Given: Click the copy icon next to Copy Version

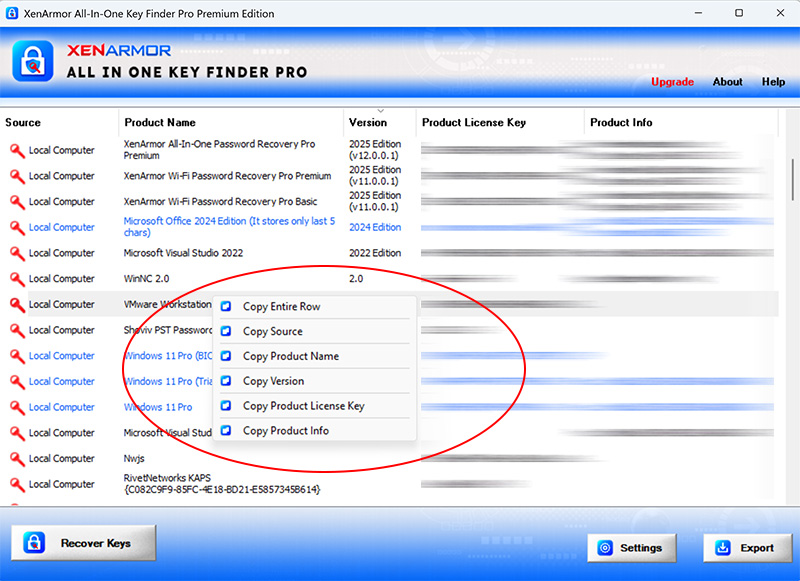Looking at the screenshot, I should [x=226, y=381].
